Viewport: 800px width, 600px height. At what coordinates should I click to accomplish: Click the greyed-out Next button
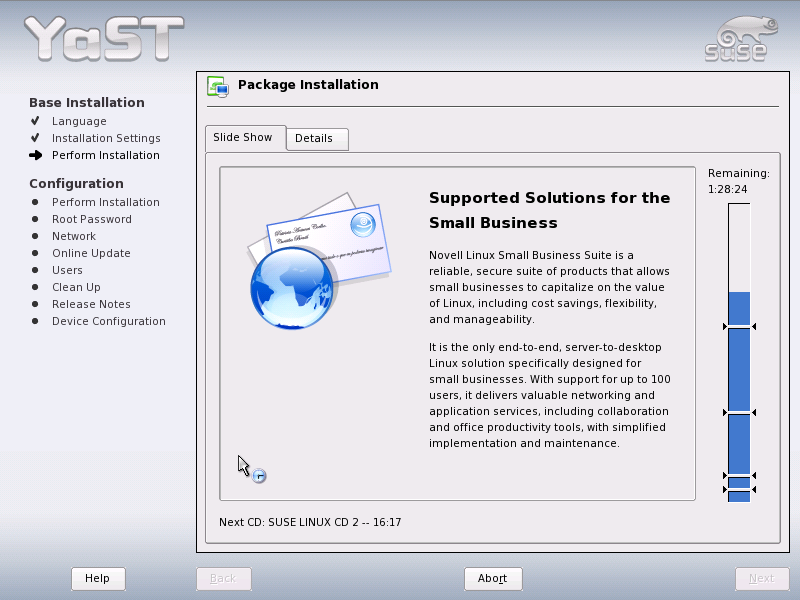tap(762, 579)
